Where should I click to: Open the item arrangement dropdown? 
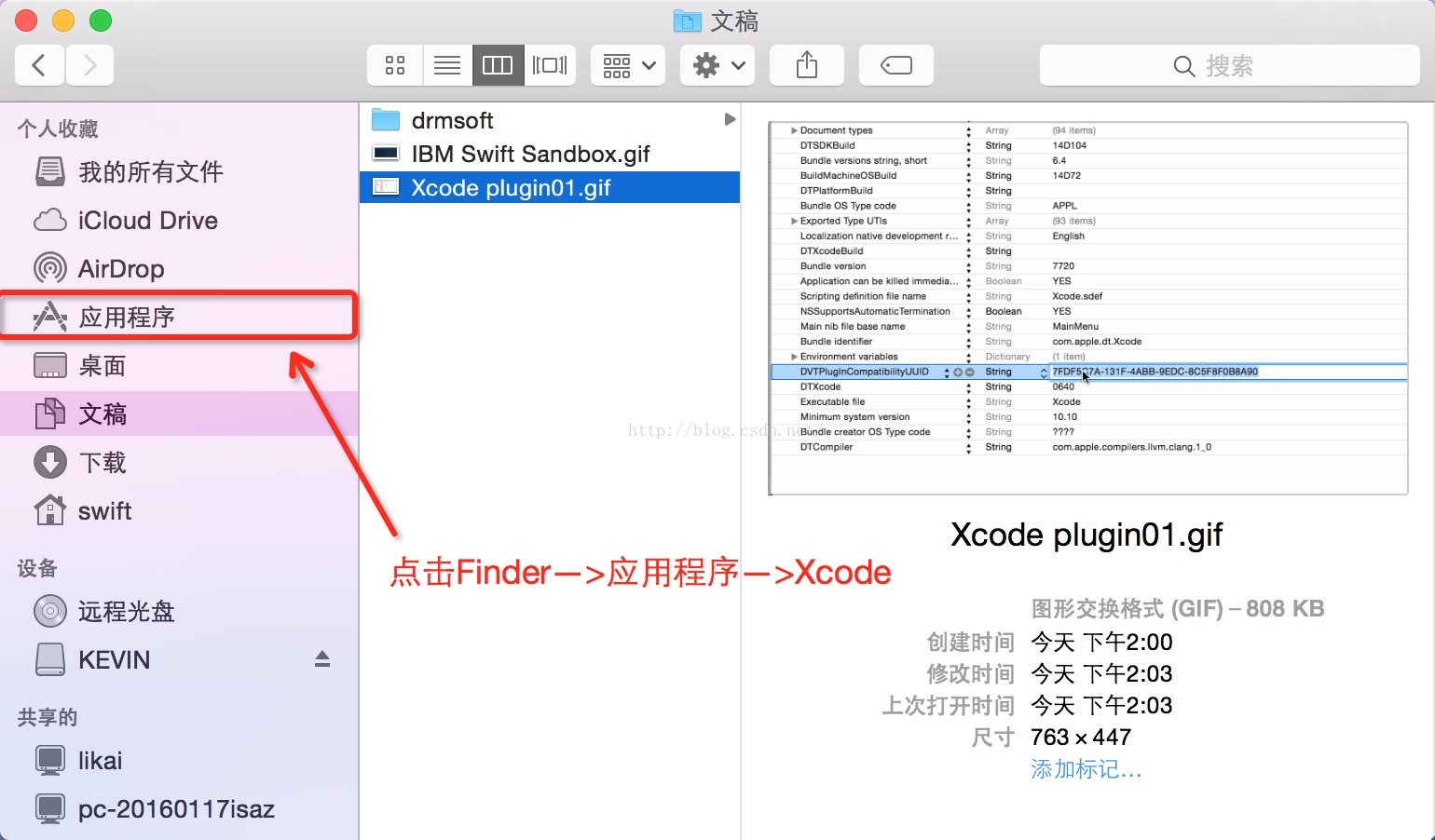628,65
